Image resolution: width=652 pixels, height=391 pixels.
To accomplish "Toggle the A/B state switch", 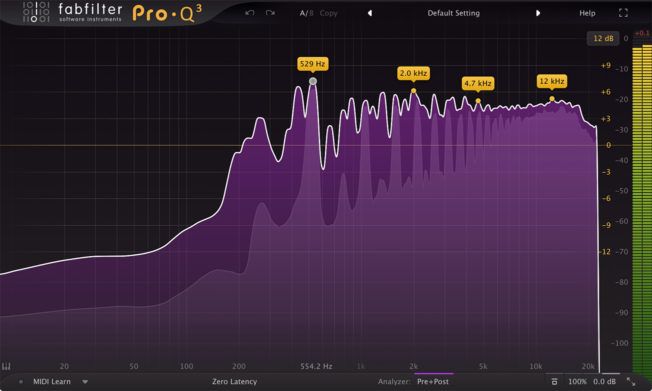I will pyautogui.click(x=306, y=13).
